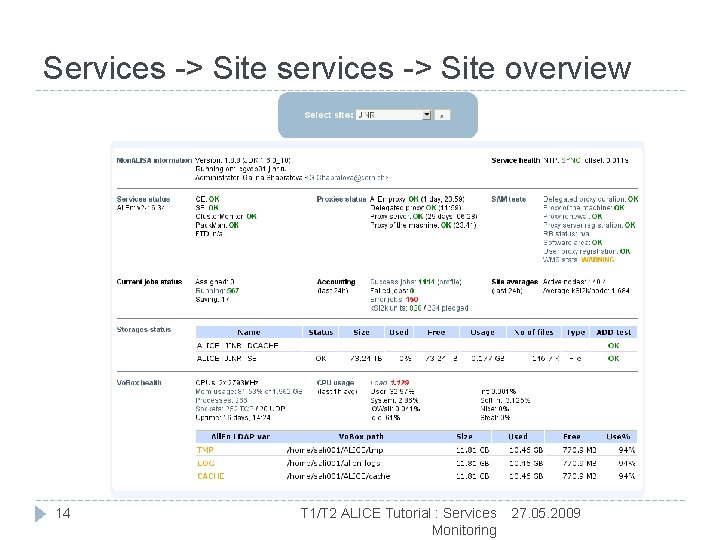Click the Current jobs status label
The height and width of the screenshot is (540, 720).
(149, 282)
